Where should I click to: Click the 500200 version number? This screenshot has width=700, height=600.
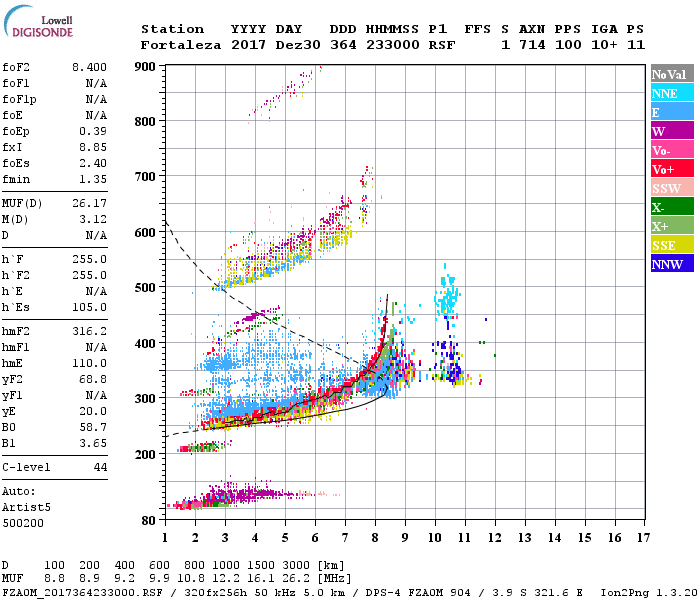tap(23, 523)
